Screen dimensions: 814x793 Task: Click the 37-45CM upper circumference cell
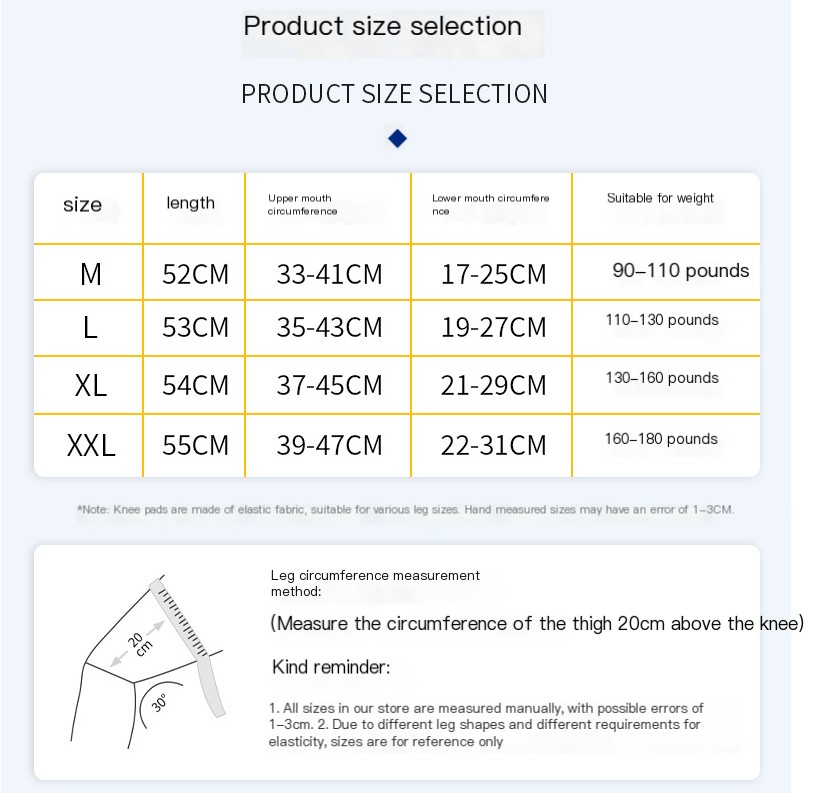[x=329, y=385]
